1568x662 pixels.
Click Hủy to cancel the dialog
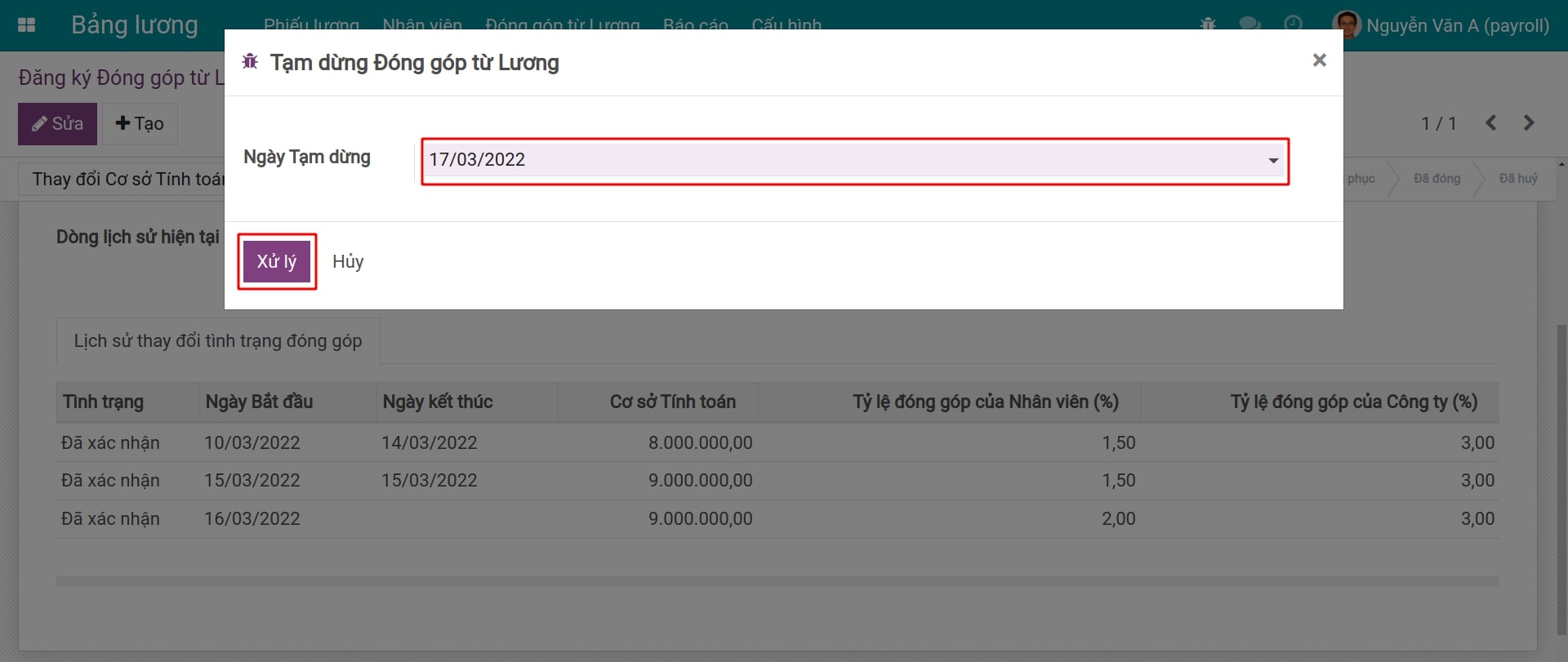click(348, 262)
